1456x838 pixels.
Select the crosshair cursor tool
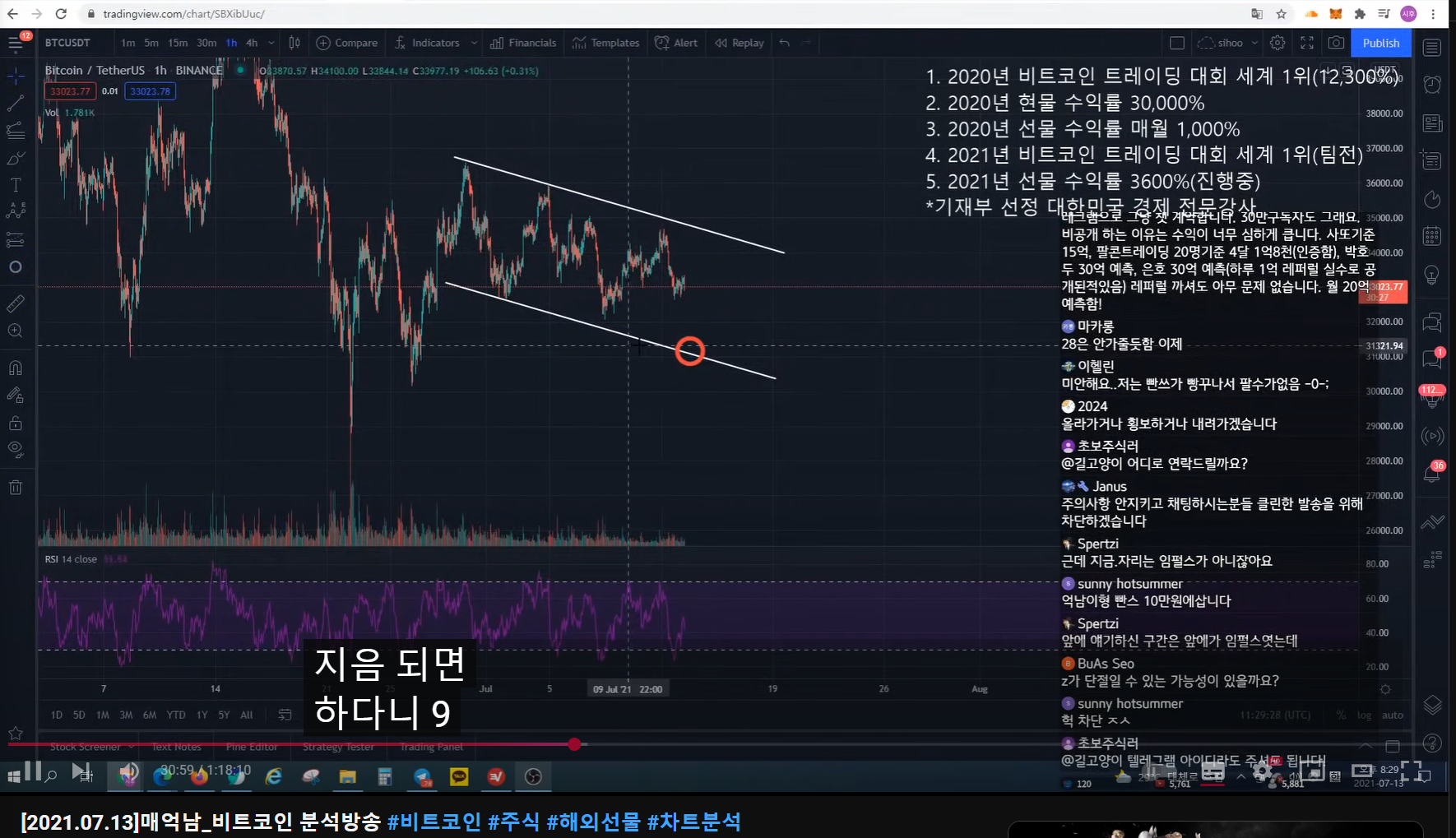[x=16, y=76]
